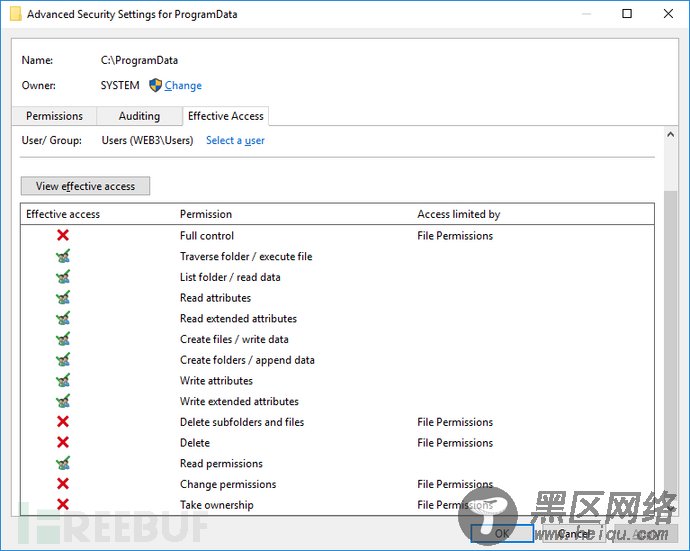Click the Delete permission text
The height and width of the screenshot is (551, 690).
click(x=195, y=442)
